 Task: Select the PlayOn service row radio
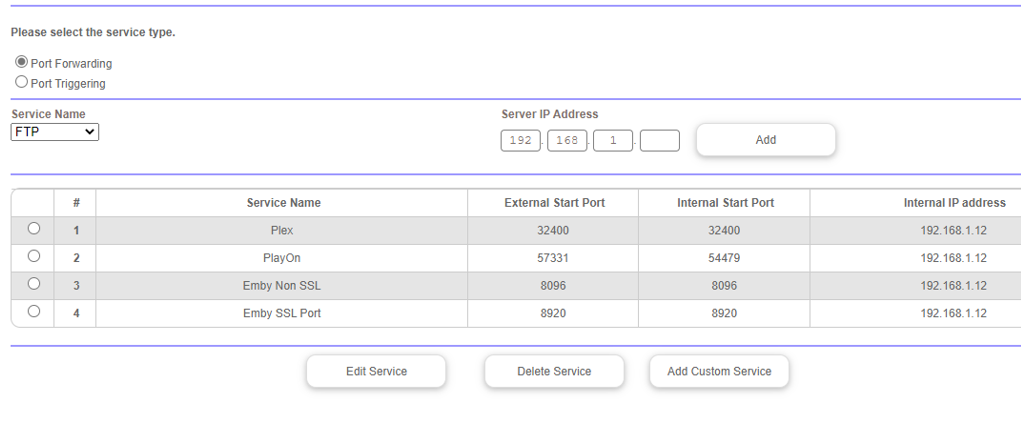click(33, 257)
